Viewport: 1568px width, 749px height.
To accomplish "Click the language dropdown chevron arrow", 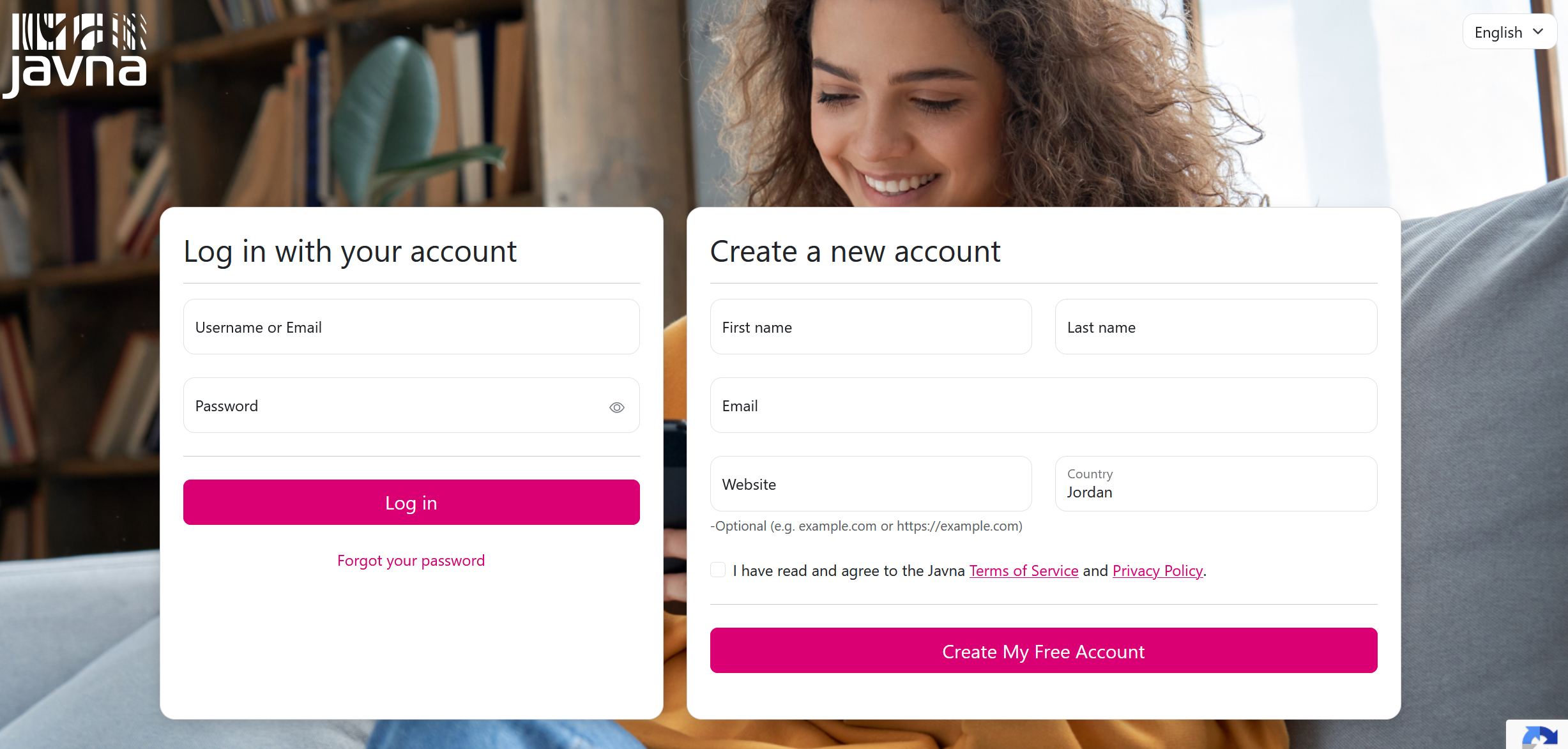I will pyautogui.click(x=1538, y=32).
